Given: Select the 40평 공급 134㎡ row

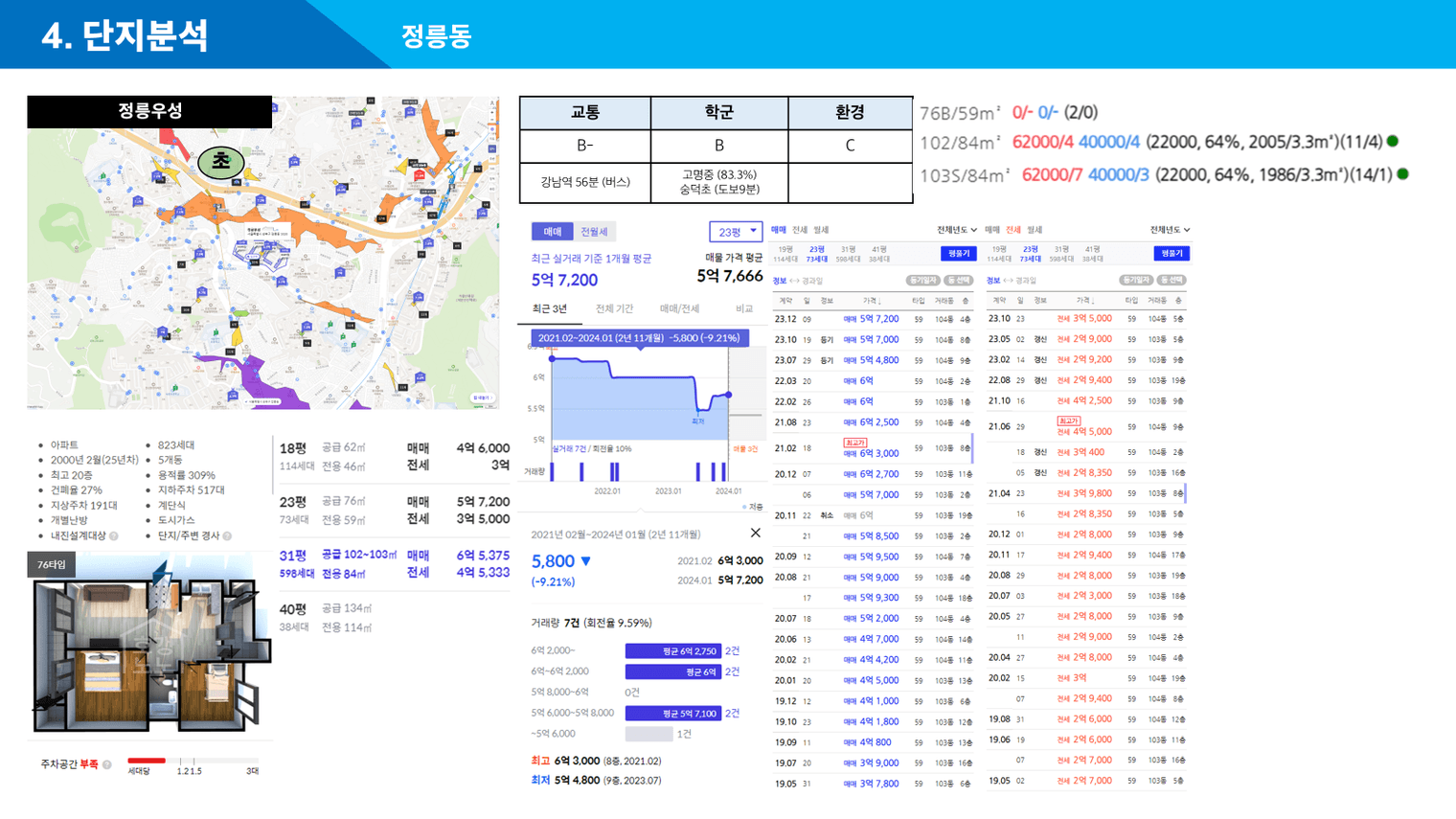Looking at the screenshot, I should pyautogui.click(x=394, y=618).
